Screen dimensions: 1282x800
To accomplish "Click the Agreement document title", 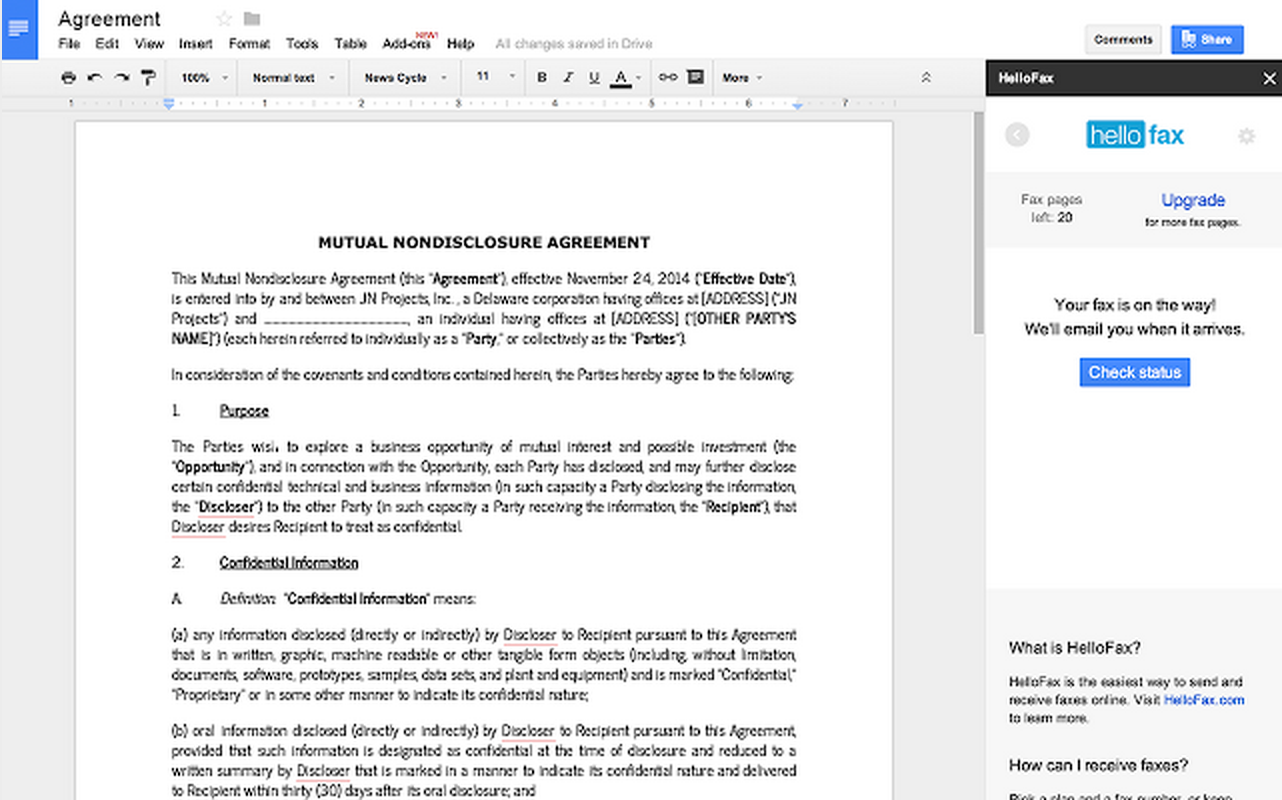I will pyautogui.click(x=109, y=19).
